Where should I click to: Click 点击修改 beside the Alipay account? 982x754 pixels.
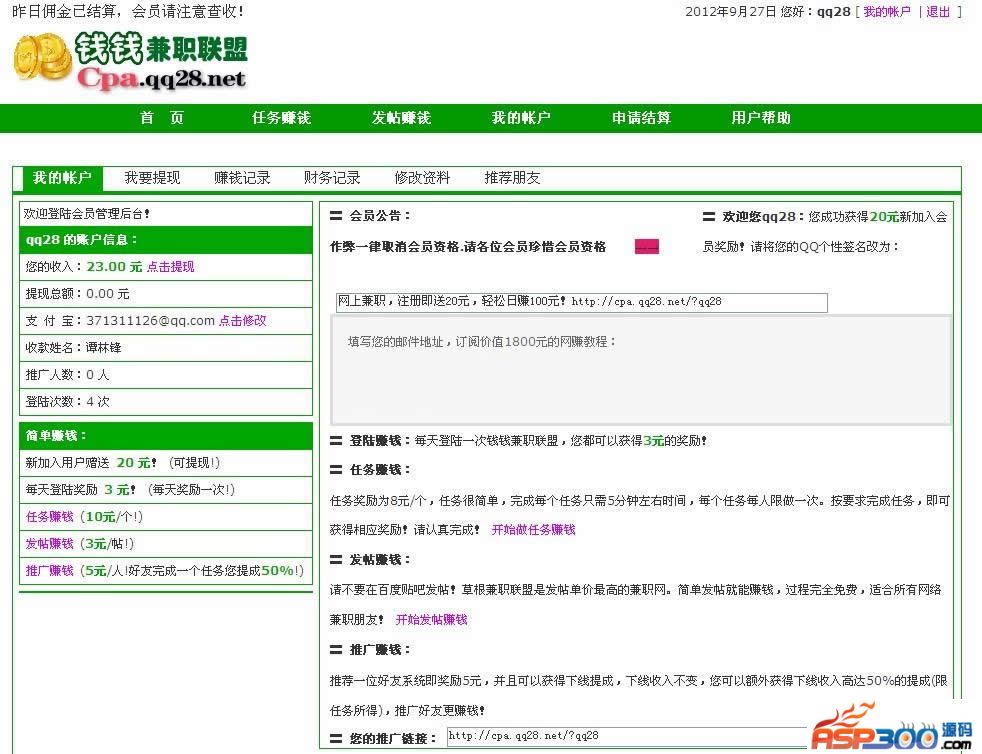243,321
